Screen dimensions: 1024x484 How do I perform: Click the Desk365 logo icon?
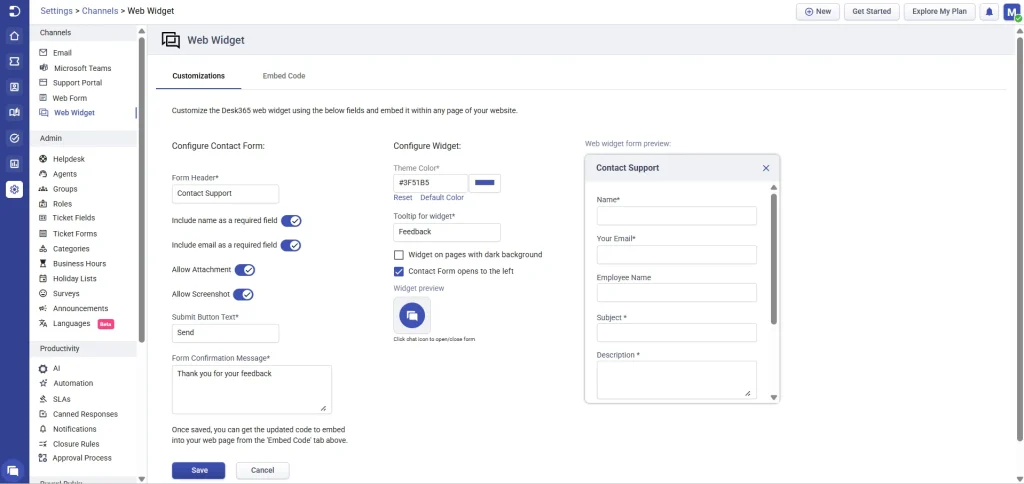(14, 11)
